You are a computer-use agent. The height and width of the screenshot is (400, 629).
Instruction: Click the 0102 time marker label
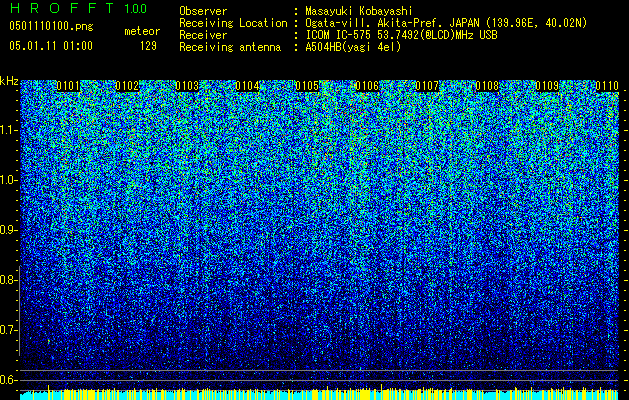pos(127,86)
